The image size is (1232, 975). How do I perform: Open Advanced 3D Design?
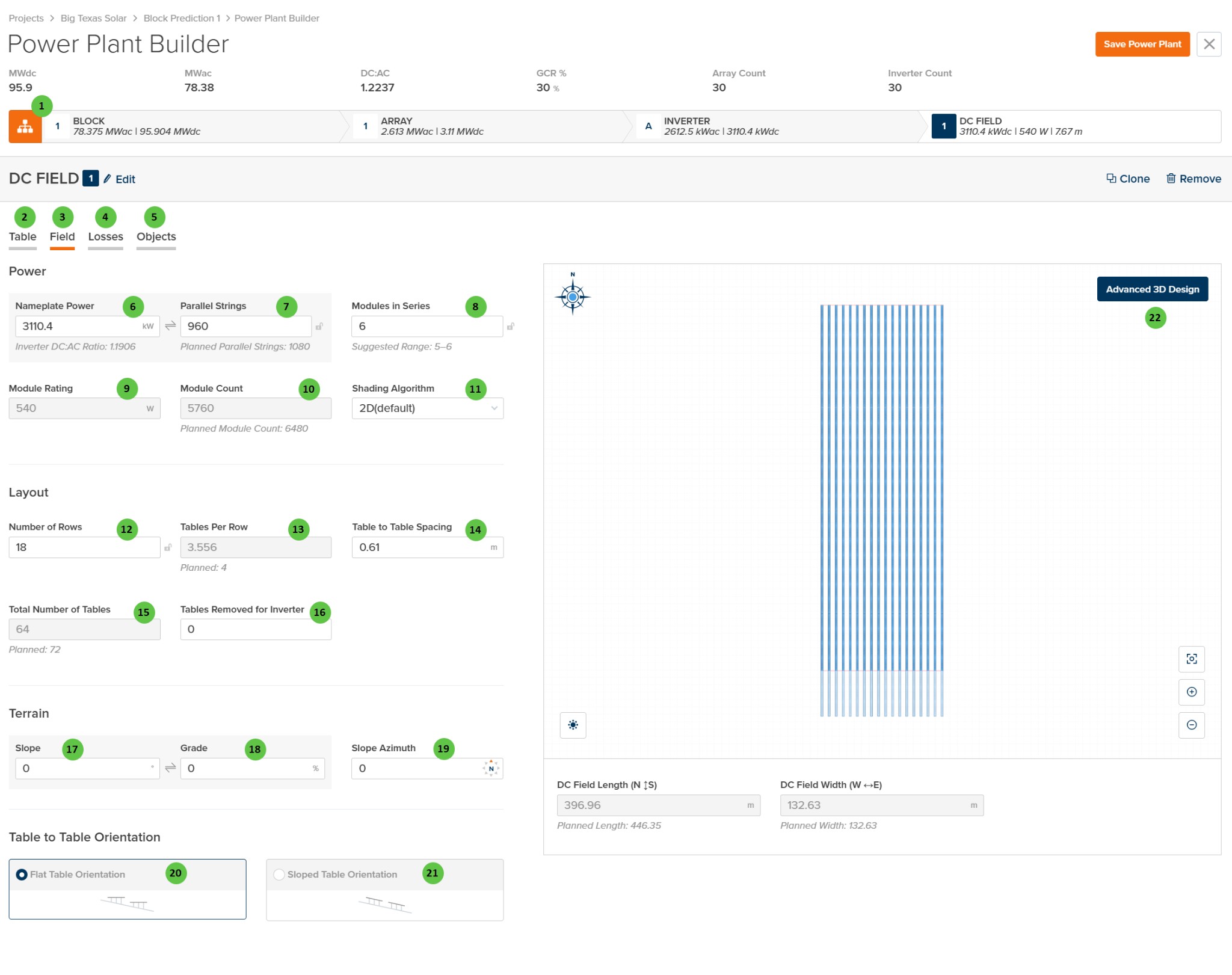point(1152,289)
